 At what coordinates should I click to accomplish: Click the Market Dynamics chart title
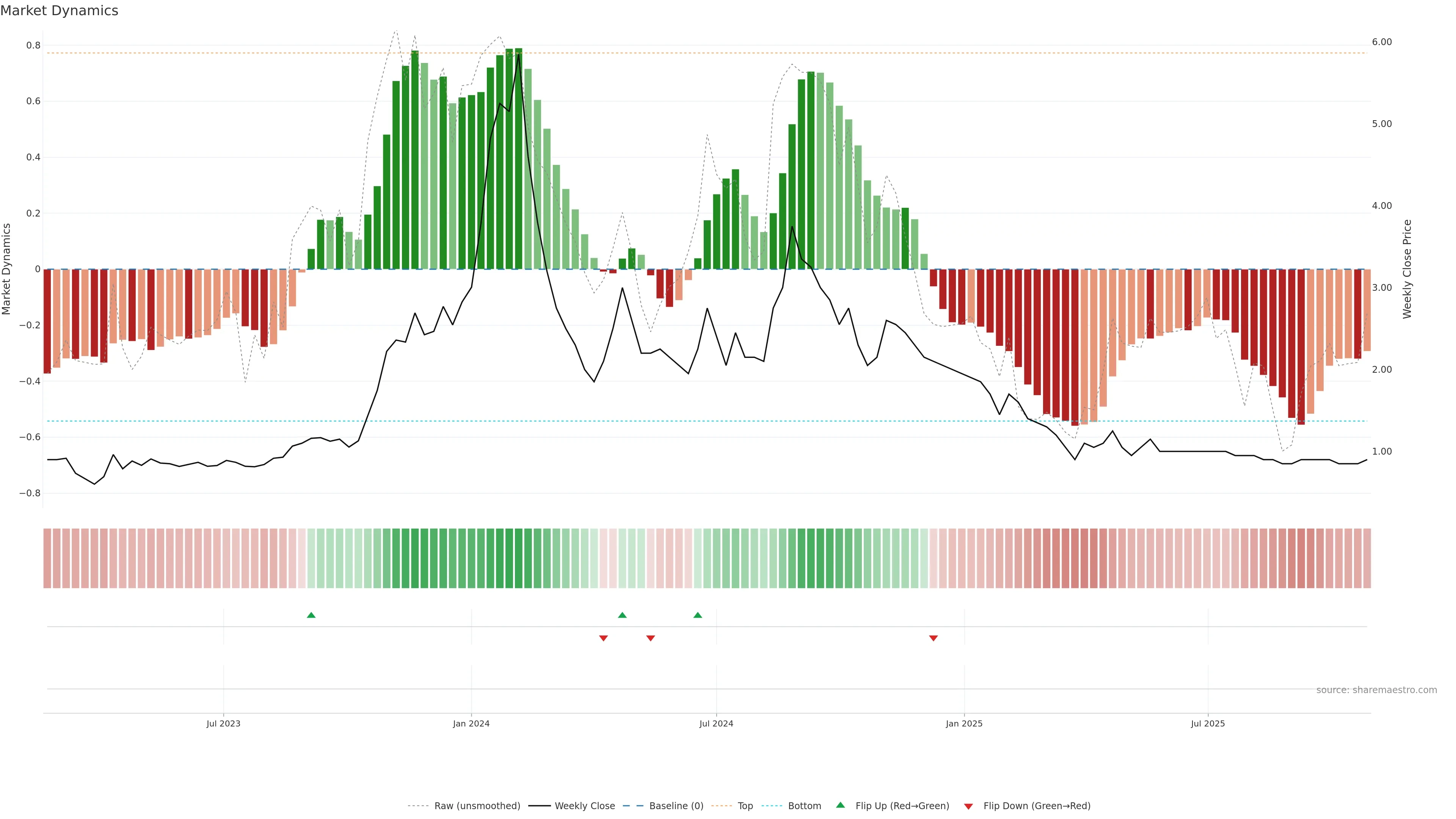point(60,11)
